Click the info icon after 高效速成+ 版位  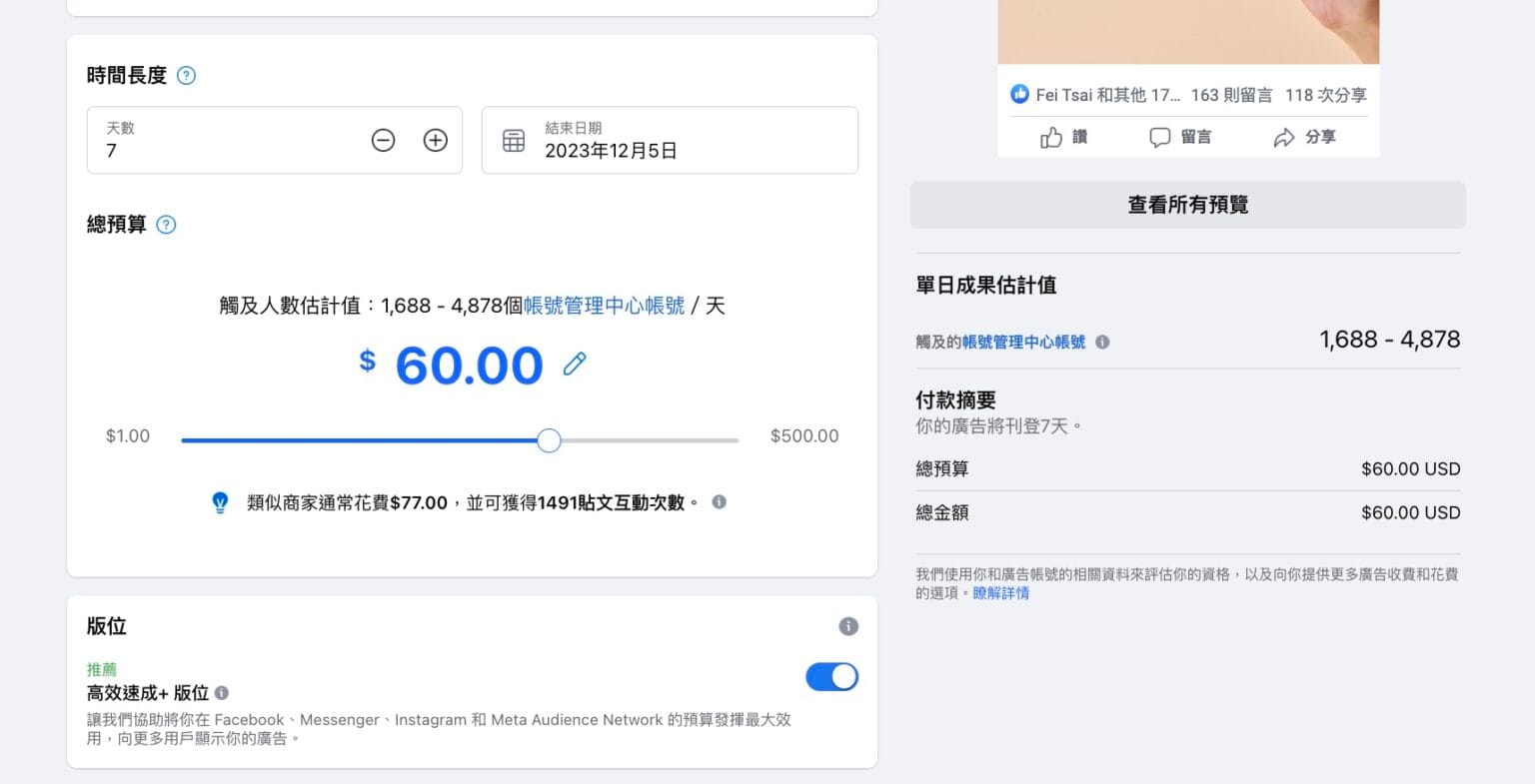[x=222, y=692]
